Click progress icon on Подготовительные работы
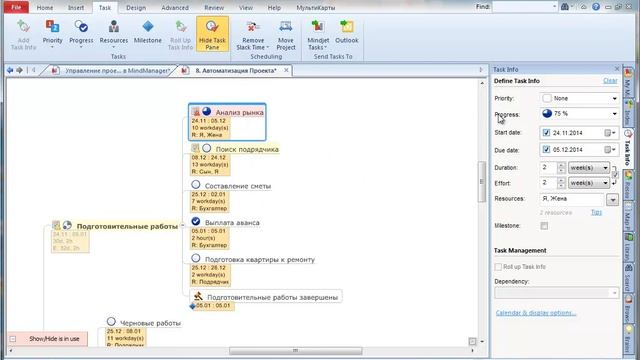640x360 pixels. tap(67, 225)
